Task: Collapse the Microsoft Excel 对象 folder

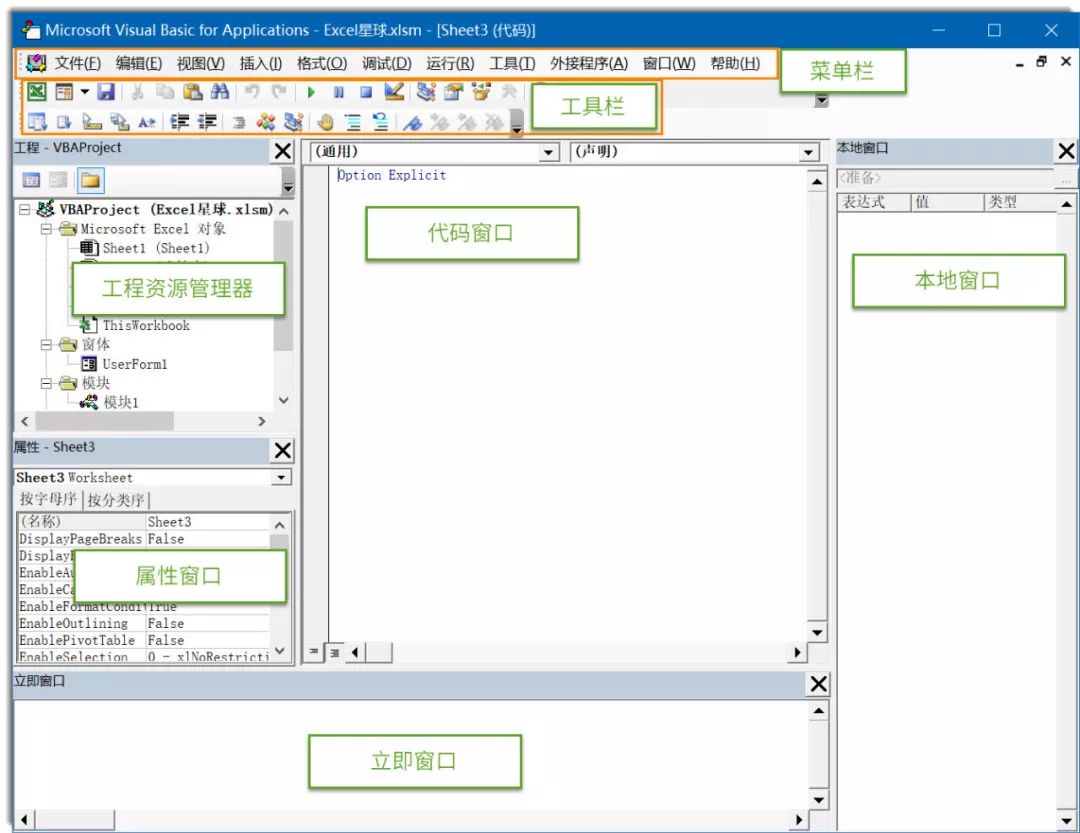Action: tap(46, 229)
